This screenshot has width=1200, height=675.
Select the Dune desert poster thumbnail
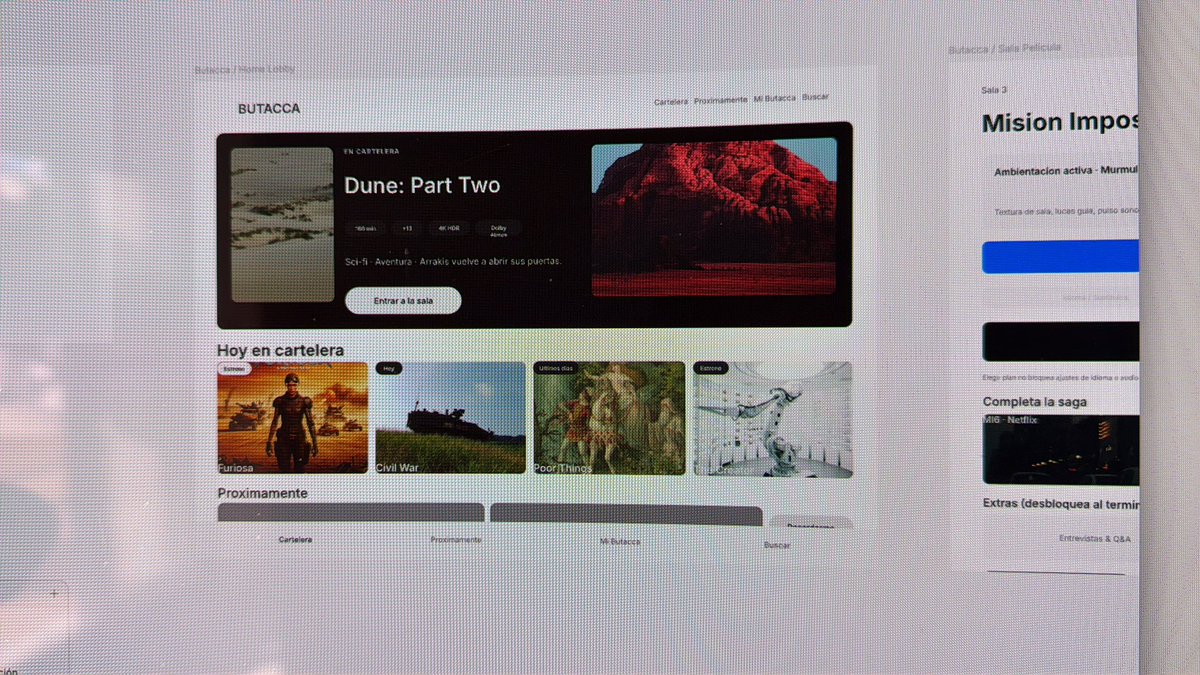282,225
